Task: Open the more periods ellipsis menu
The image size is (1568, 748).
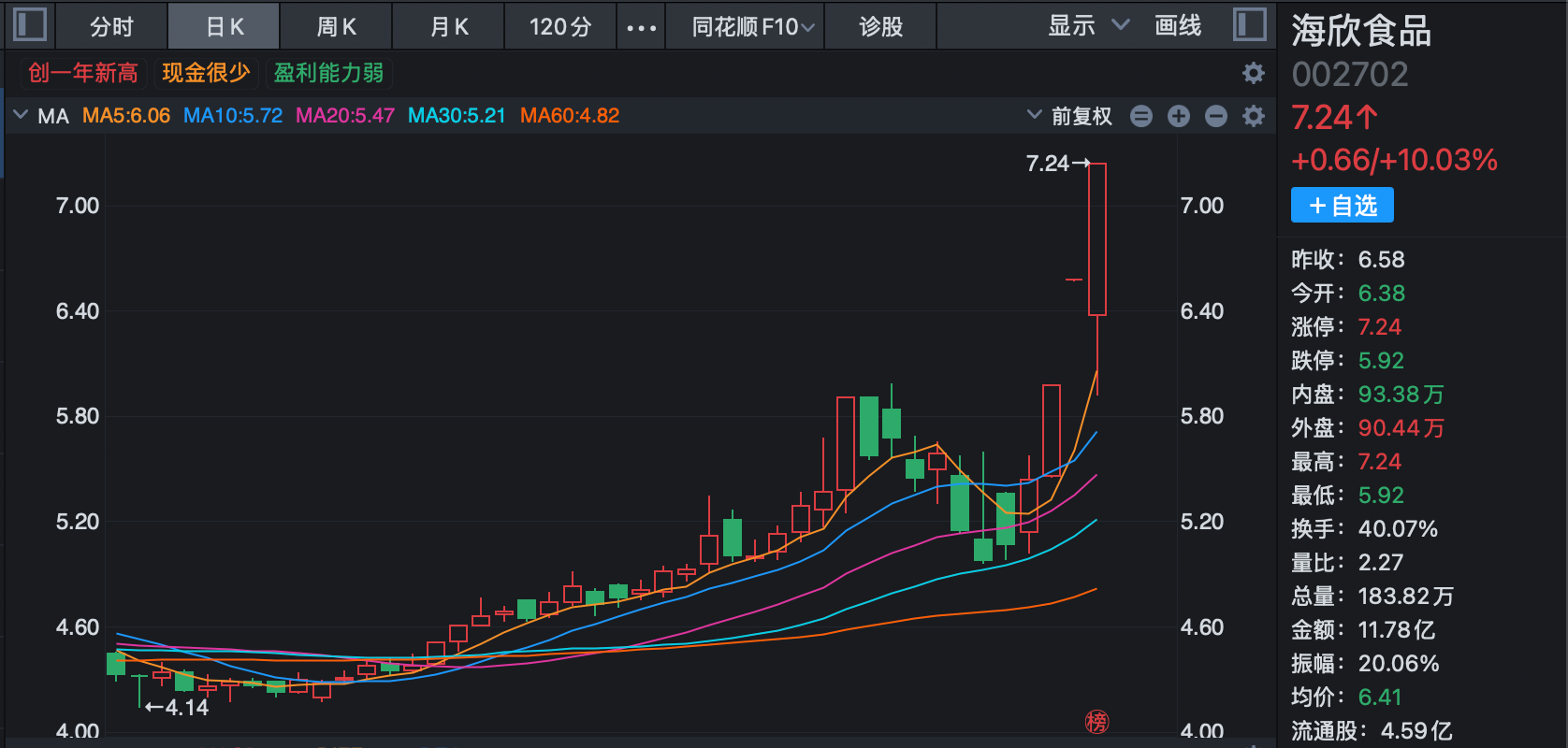Action: tap(641, 27)
